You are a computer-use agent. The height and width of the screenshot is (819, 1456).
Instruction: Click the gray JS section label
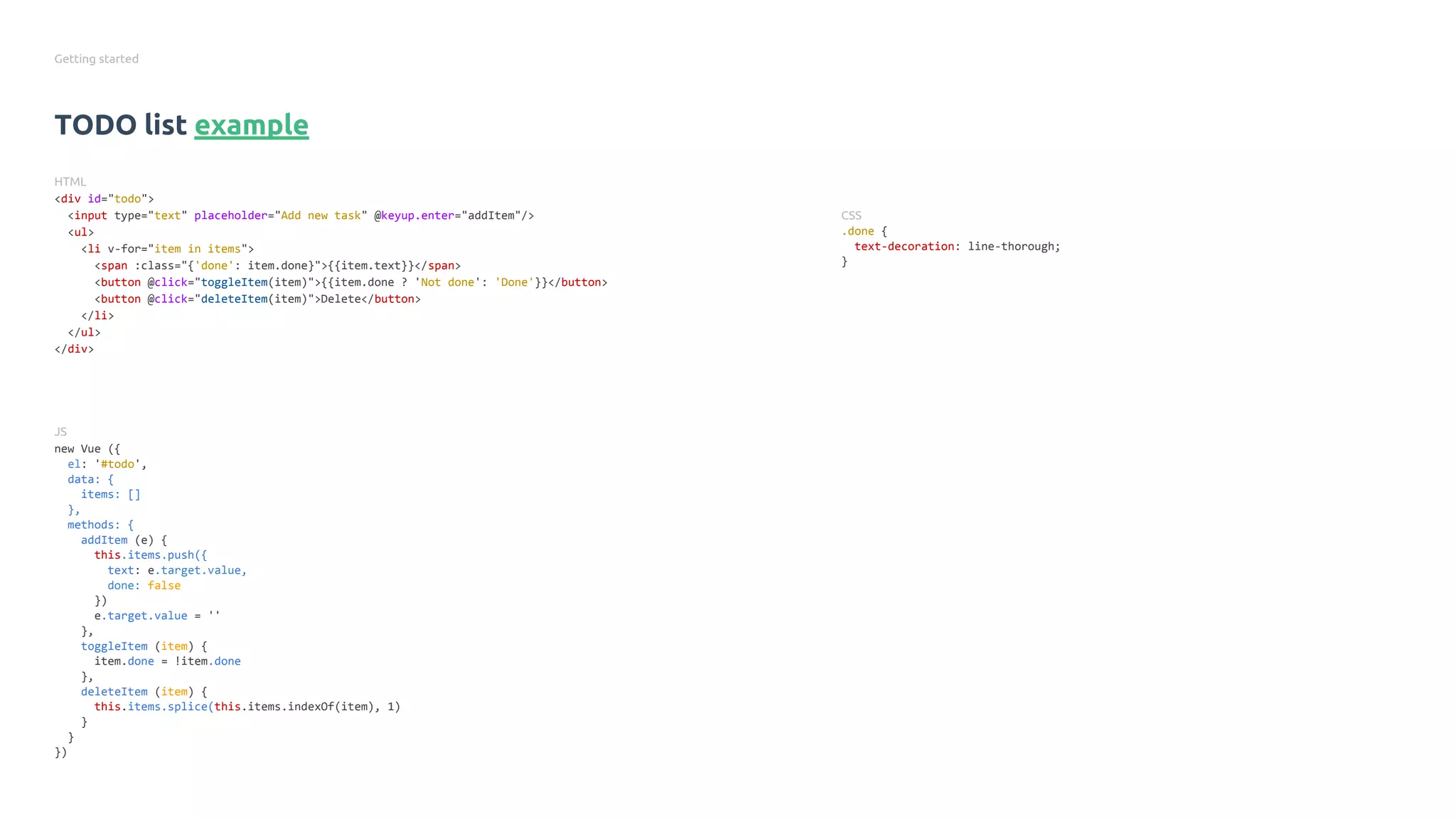tap(60, 432)
